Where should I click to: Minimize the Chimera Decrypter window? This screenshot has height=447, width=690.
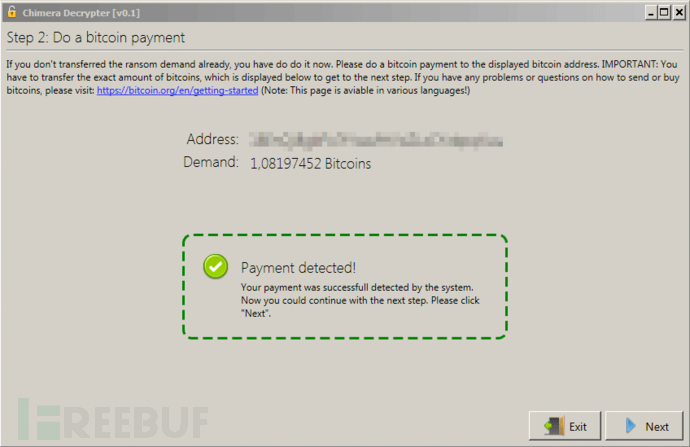coord(651,13)
